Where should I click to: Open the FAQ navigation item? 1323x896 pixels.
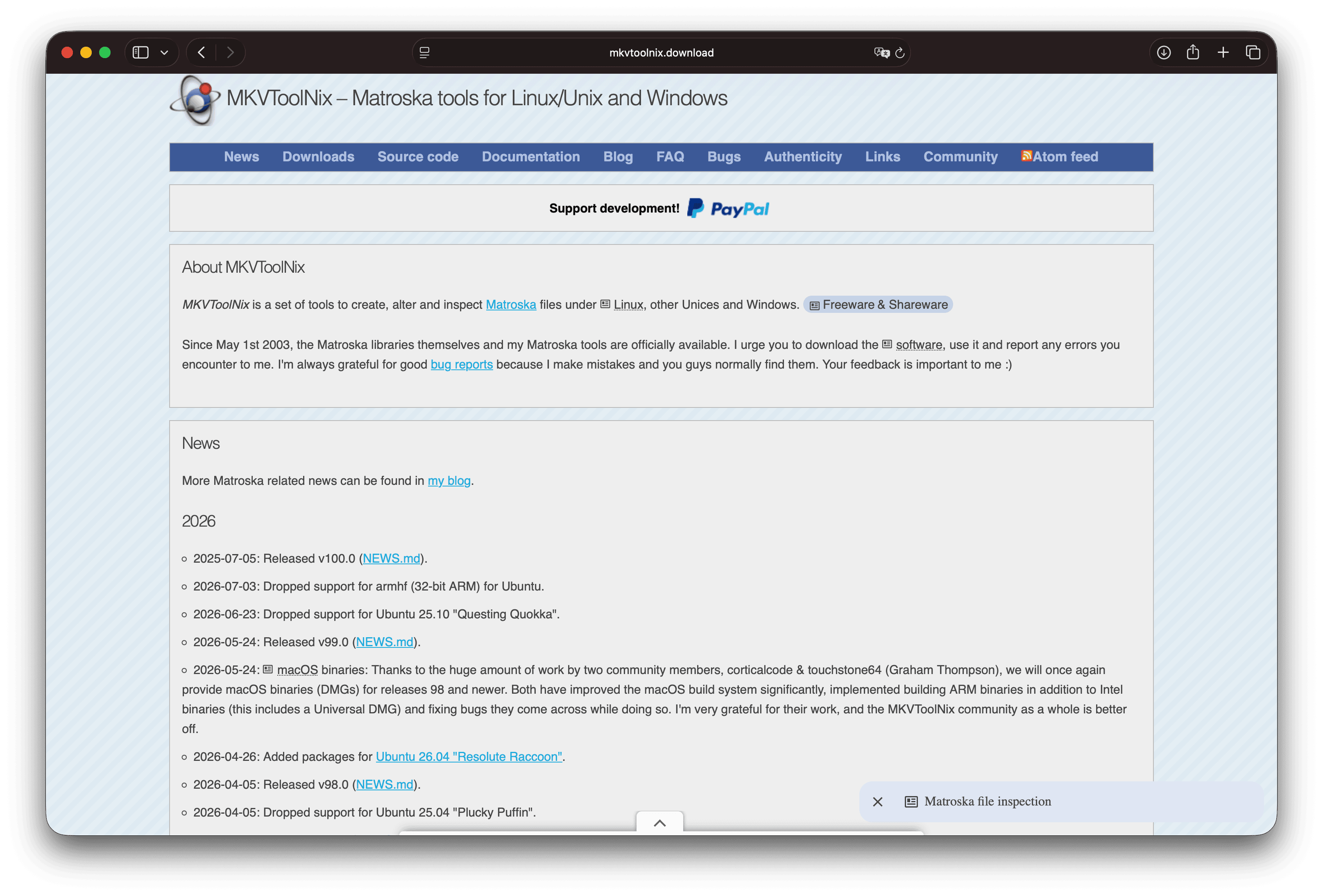670,156
